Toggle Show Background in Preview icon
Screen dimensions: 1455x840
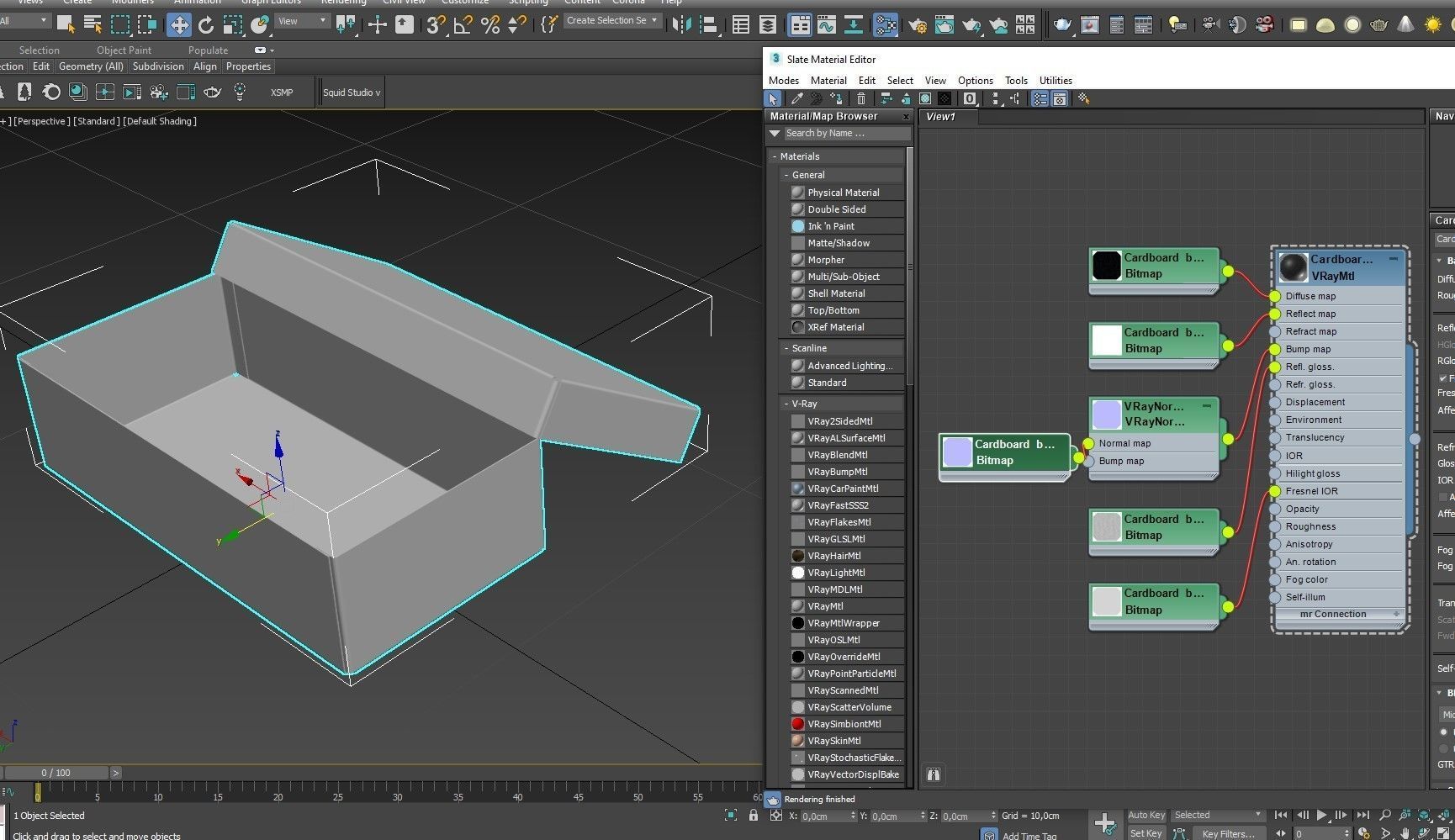[944, 99]
